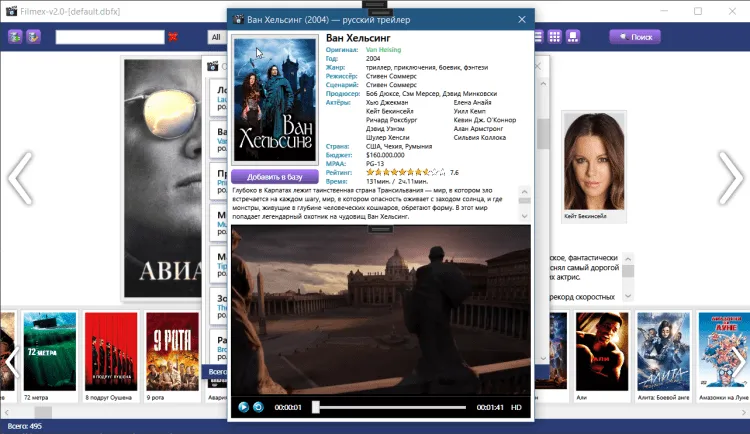Select the 72 метра film thumbnail
750x434 pixels.
pyautogui.click(x=50, y=352)
